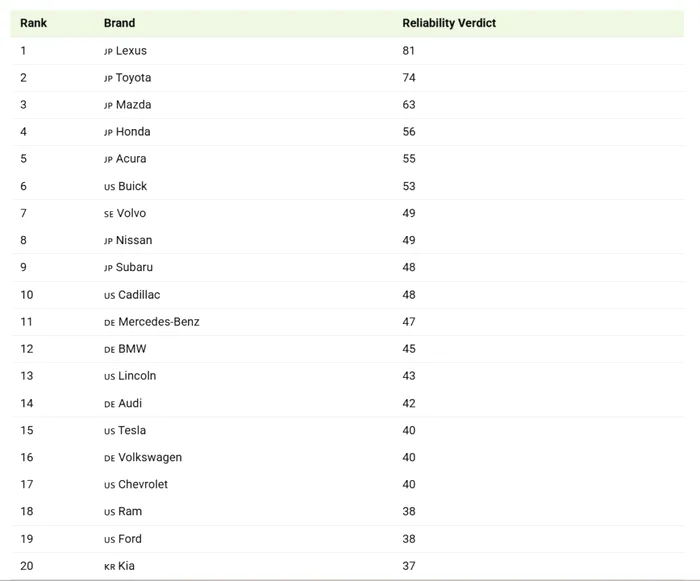Click the DE code next to Mercedes-Benz

[109, 323]
